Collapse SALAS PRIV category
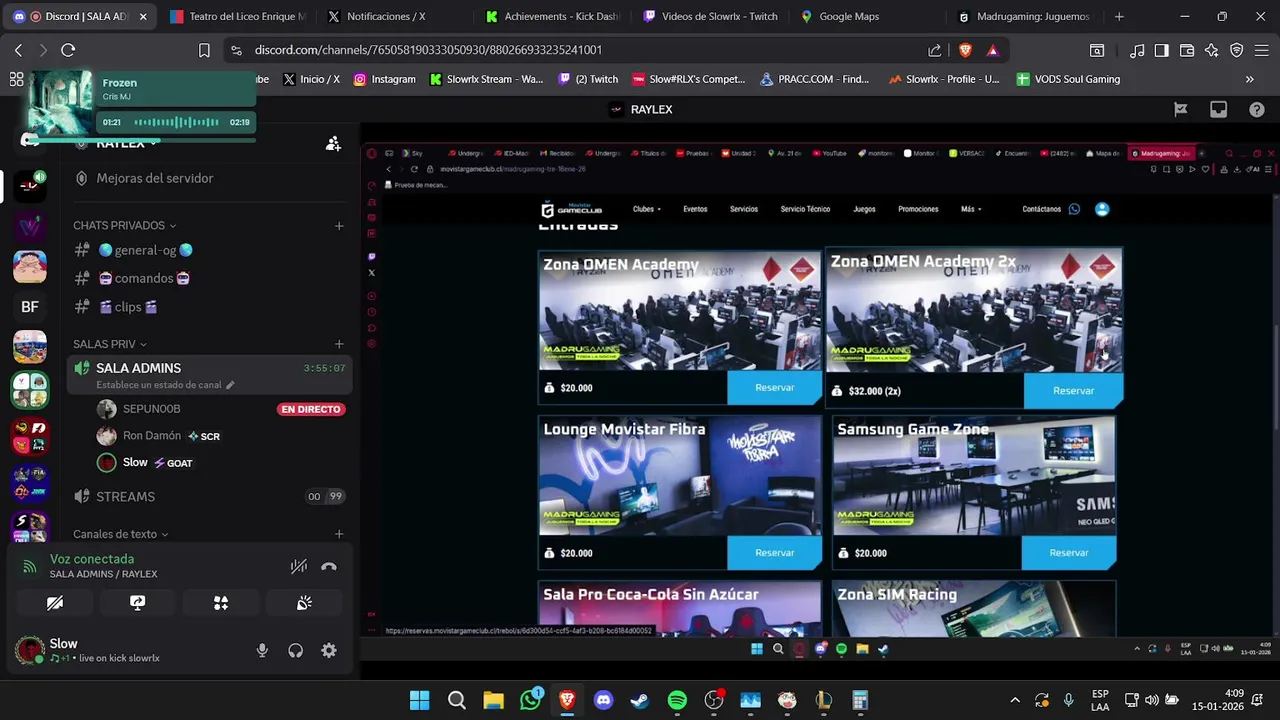Image resolution: width=1280 pixels, height=720 pixels. tap(110, 344)
